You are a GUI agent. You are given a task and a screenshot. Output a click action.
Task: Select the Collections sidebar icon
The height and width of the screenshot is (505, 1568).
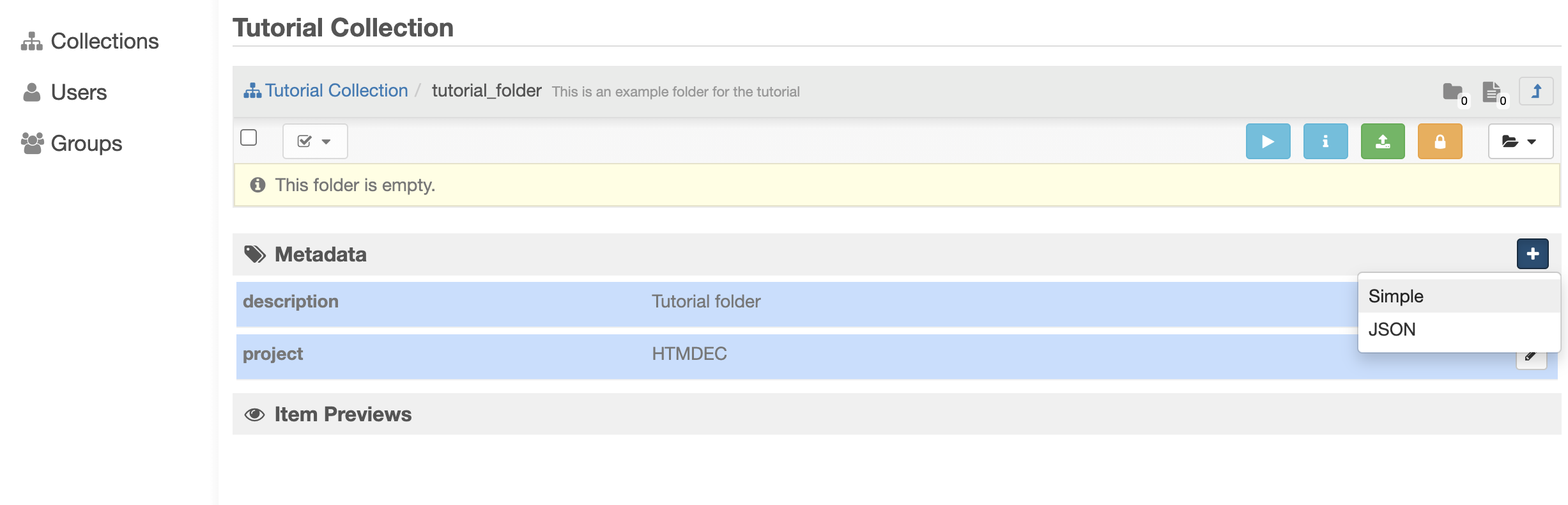tap(32, 40)
